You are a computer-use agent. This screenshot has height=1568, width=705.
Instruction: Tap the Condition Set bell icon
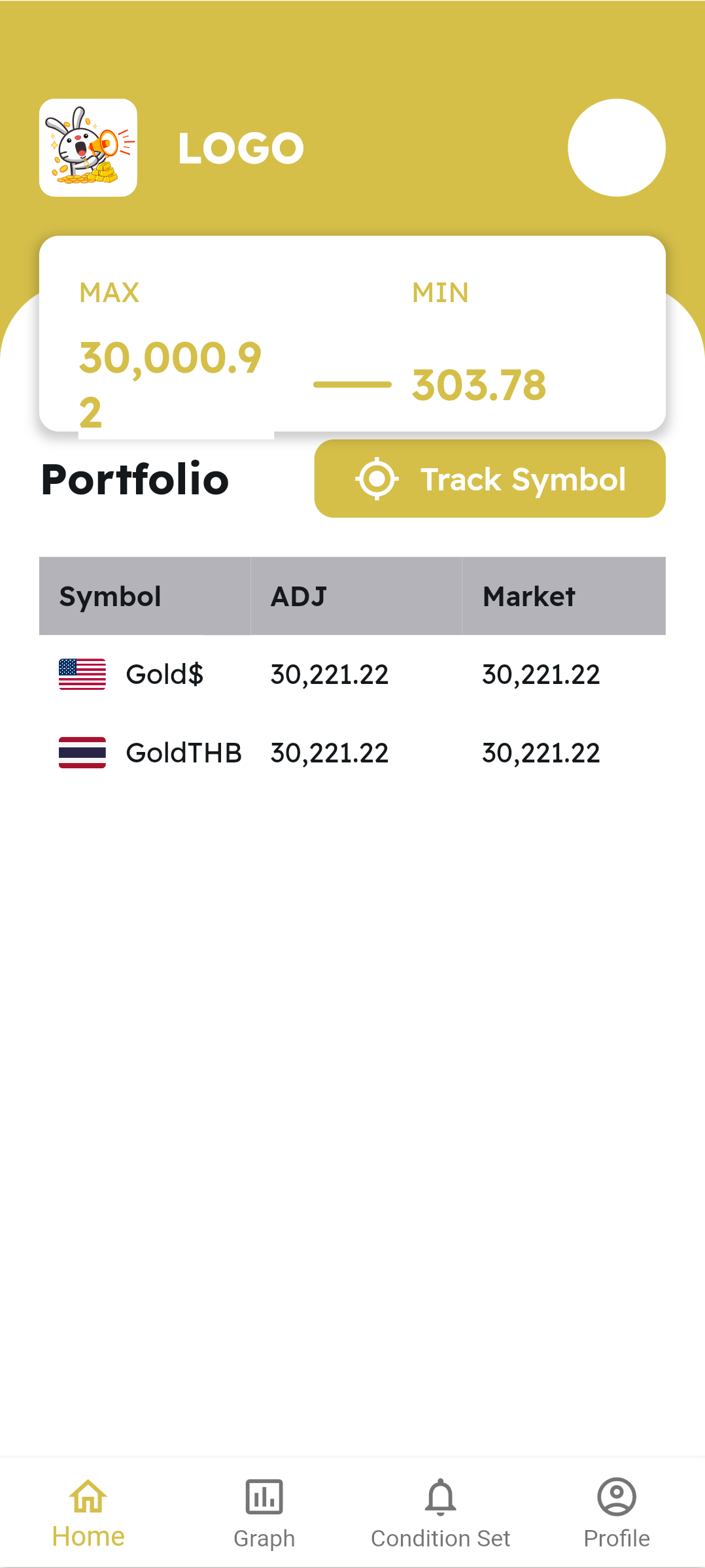440,1497
